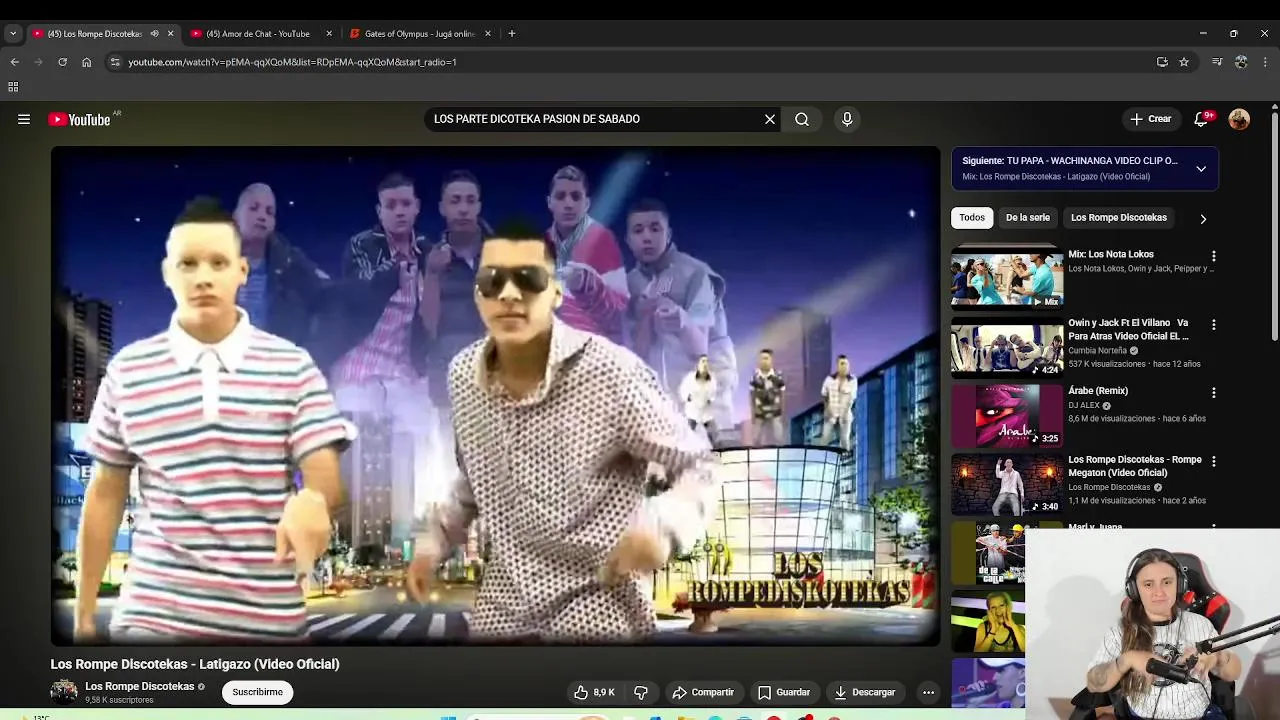Clear the search box text with X
Image resolution: width=1280 pixels, height=720 pixels.
click(770, 119)
